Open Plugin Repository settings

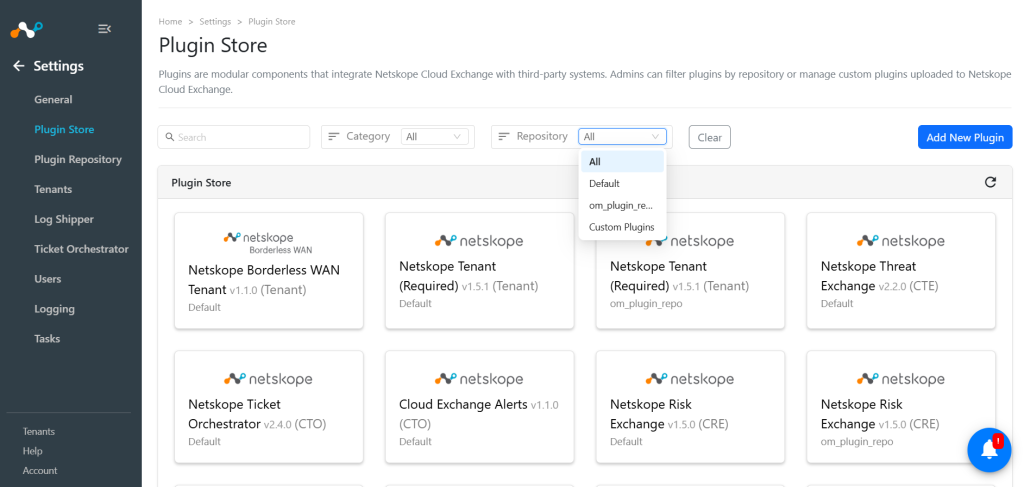tap(78, 159)
